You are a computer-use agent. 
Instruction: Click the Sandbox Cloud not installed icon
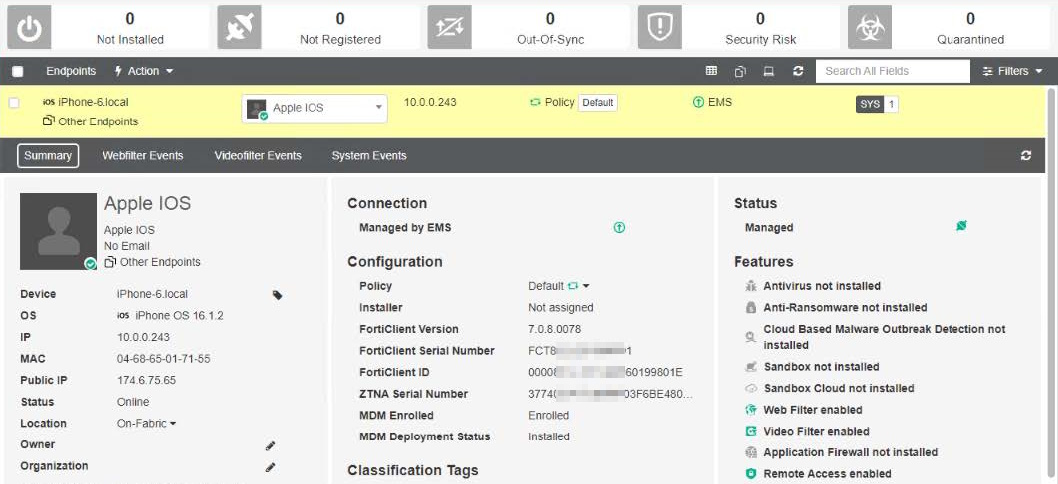(x=751, y=389)
